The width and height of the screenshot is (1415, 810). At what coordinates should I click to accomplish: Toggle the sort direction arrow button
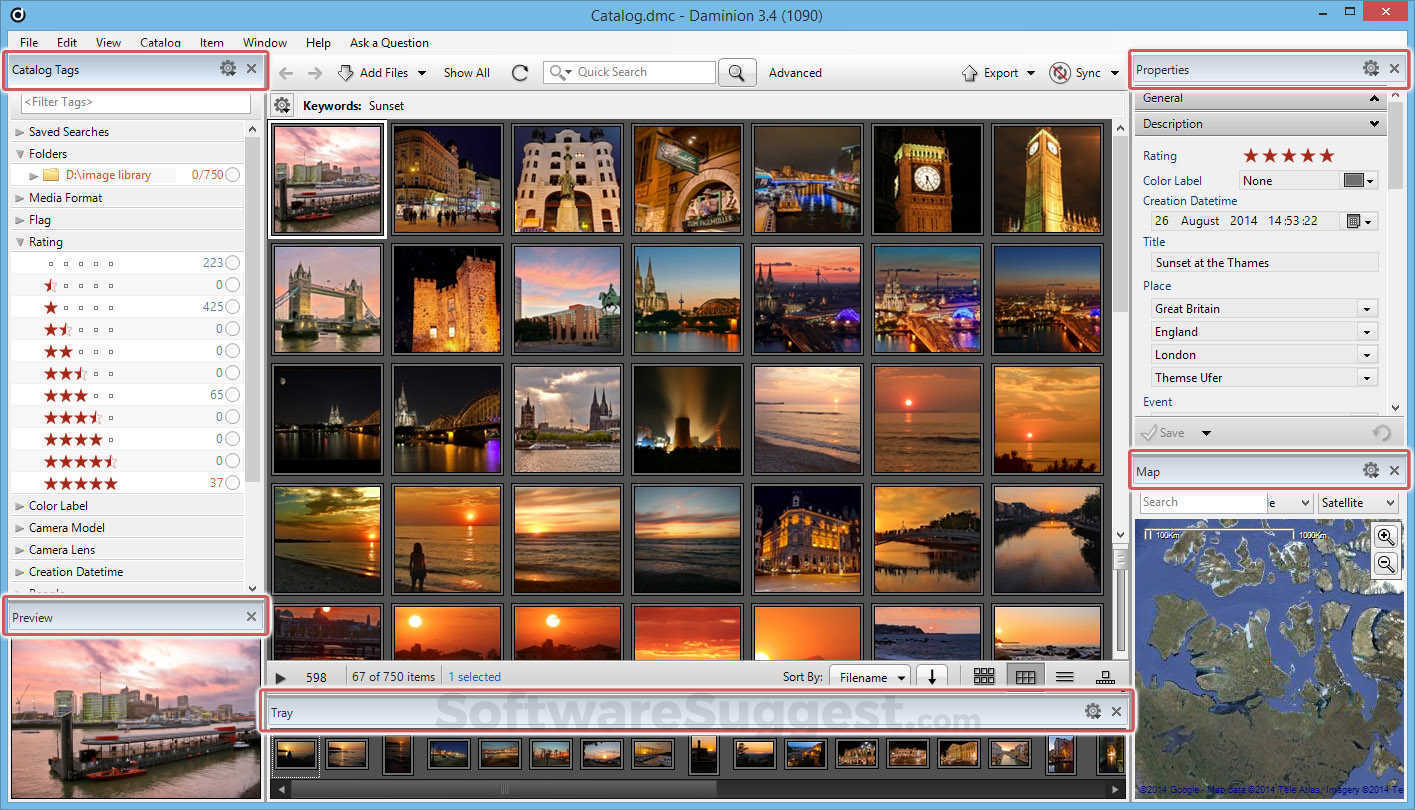tap(932, 677)
